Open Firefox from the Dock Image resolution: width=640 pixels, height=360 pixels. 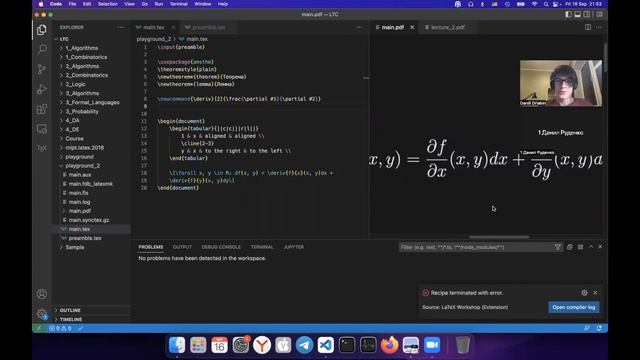pyautogui.click(x=389, y=345)
